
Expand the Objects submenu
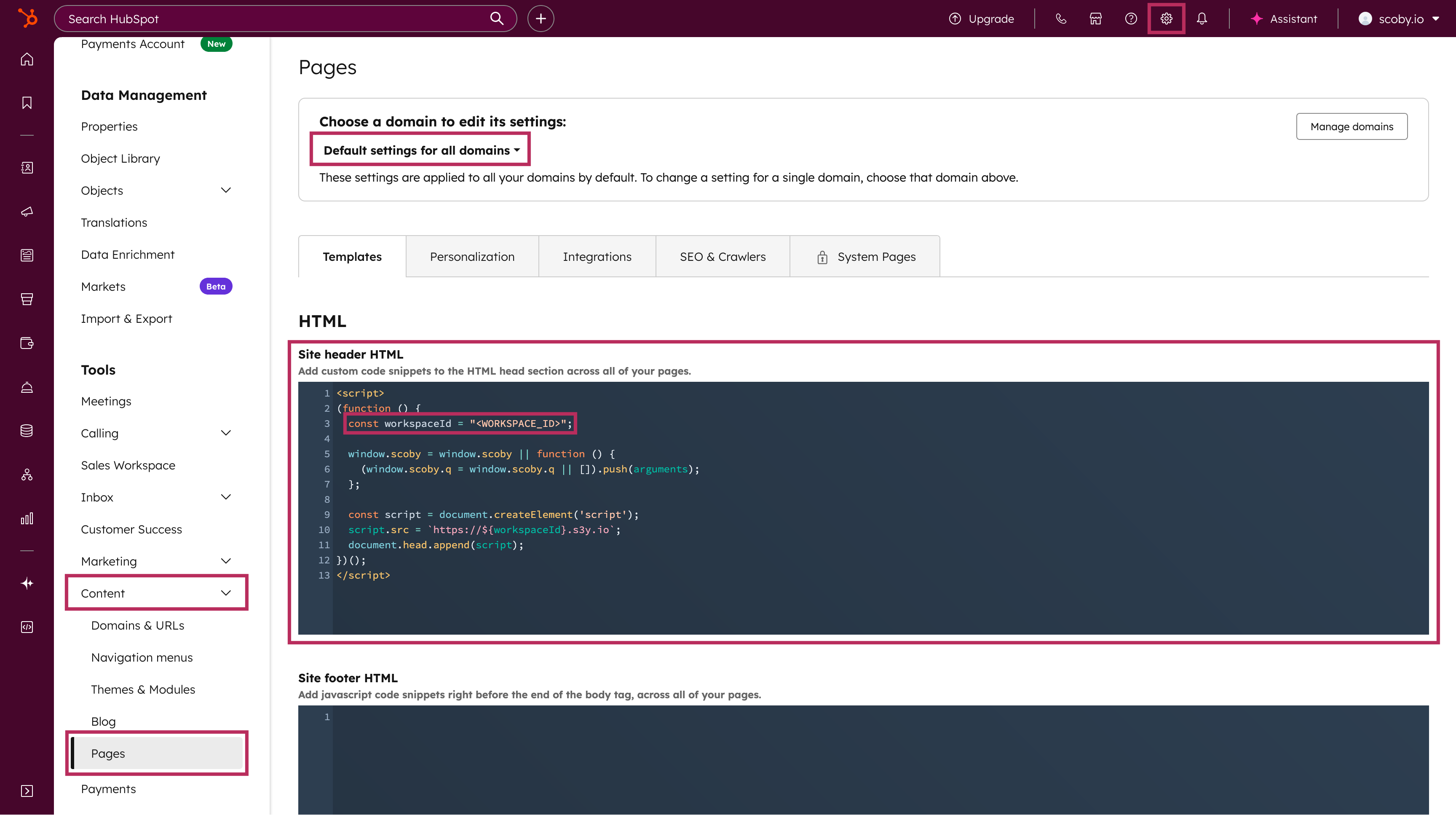click(x=225, y=190)
